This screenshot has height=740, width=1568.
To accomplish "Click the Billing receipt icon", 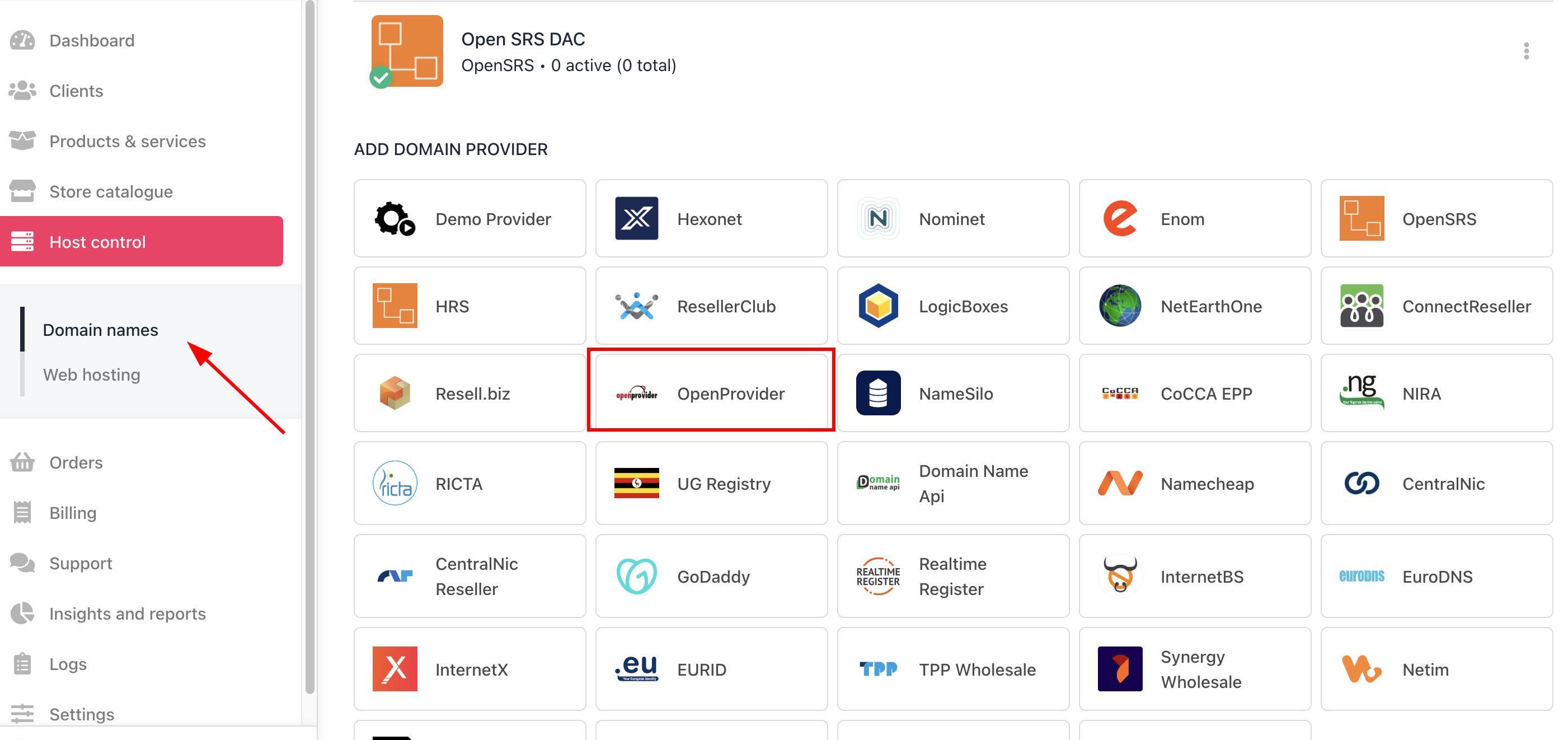I will (22, 513).
